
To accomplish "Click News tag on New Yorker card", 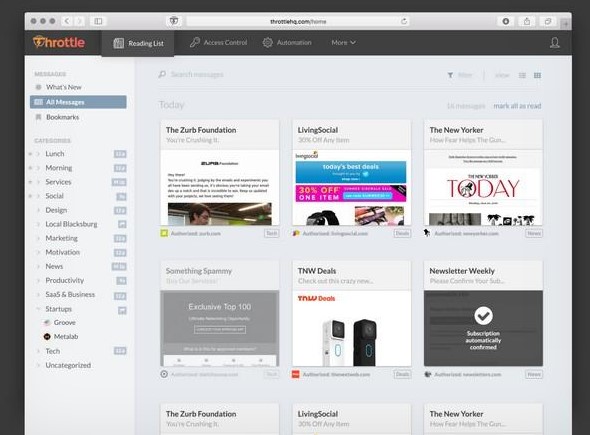I will tap(534, 233).
